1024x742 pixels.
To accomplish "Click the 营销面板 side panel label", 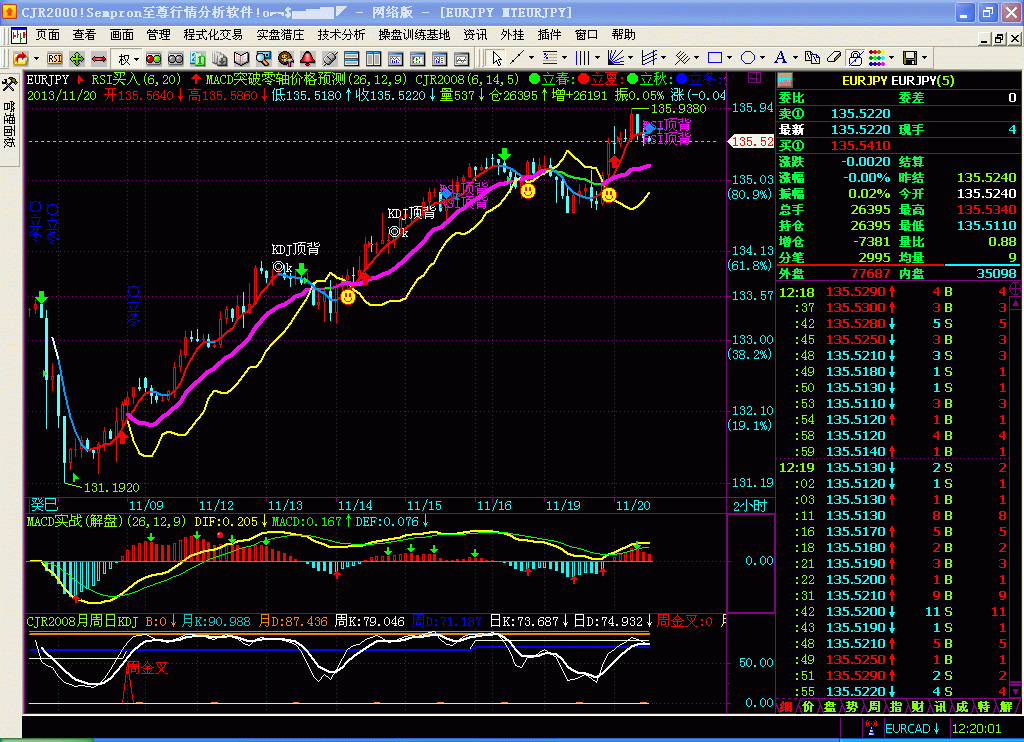I will [x=9, y=123].
